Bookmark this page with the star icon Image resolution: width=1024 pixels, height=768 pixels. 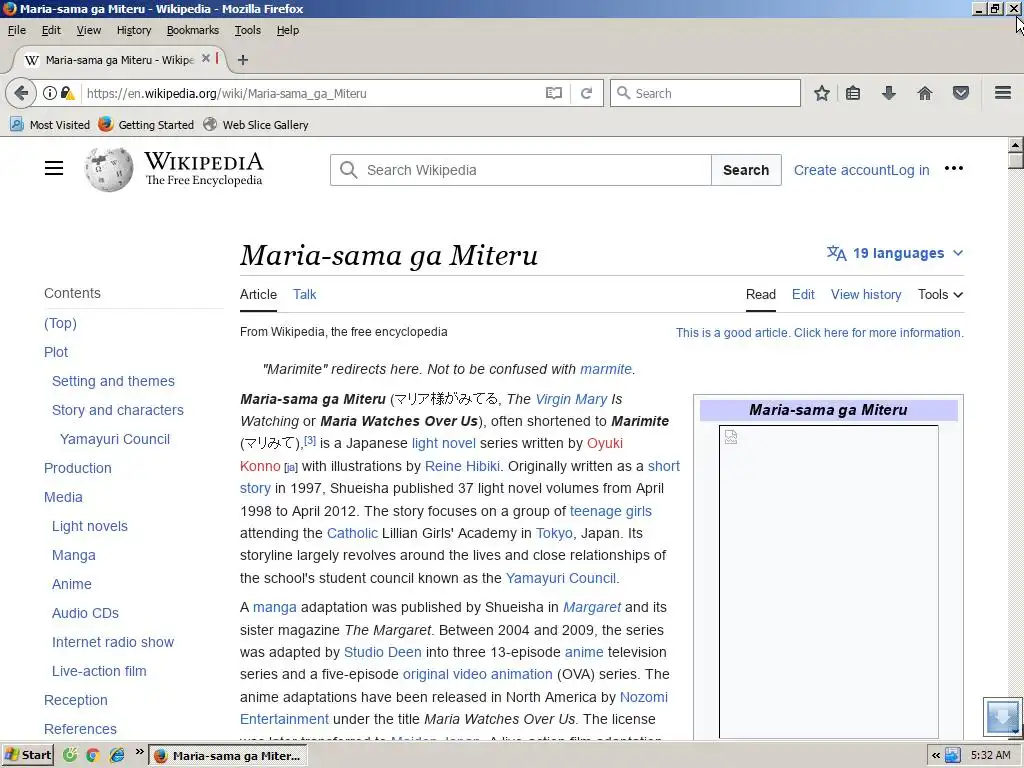(x=822, y=93)
